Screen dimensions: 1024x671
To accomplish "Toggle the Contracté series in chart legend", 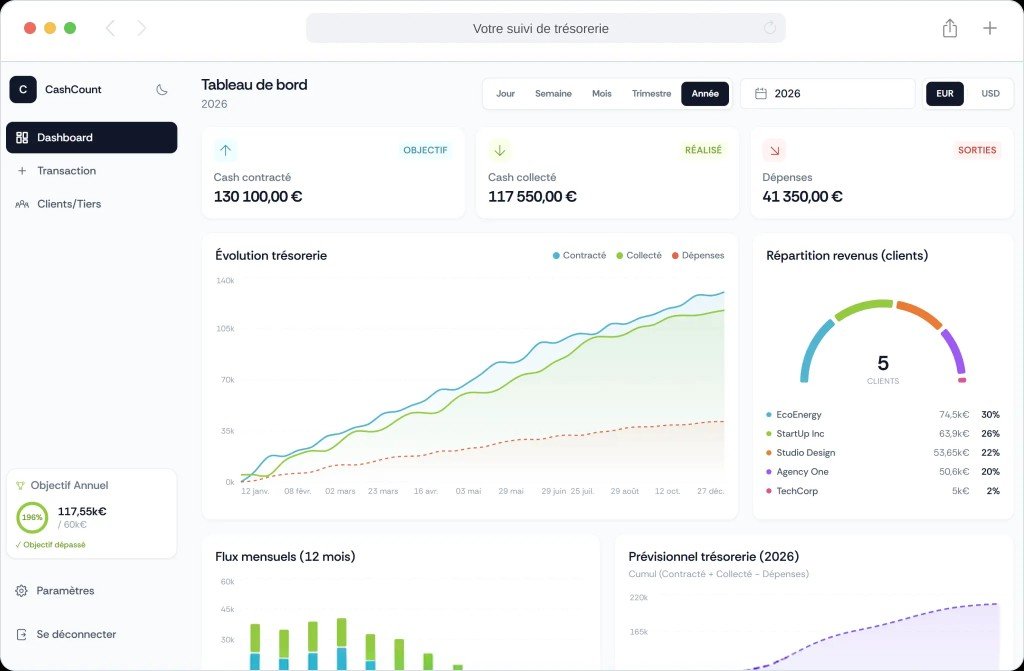I will coord(579,256).
